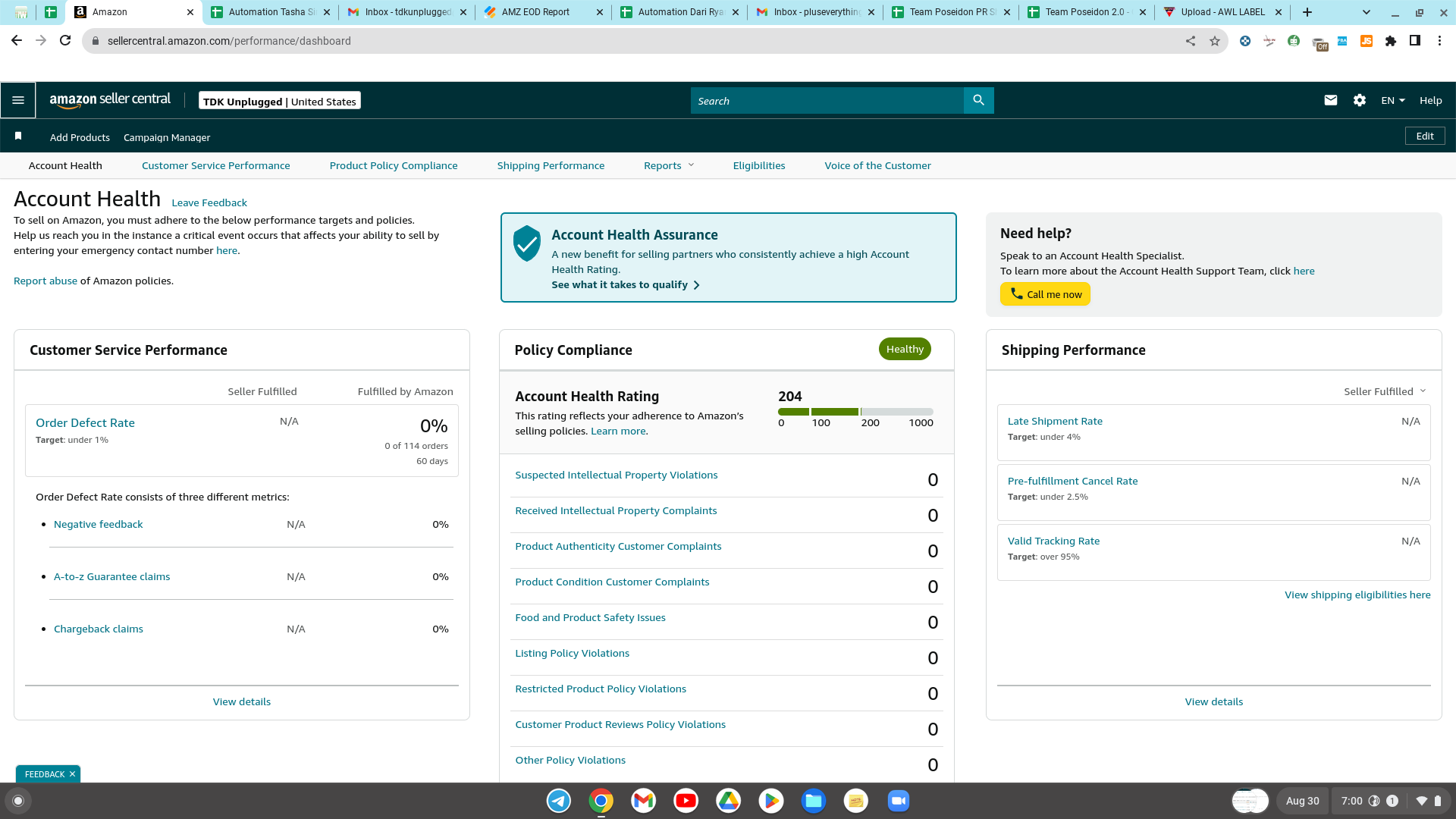The height and width of the screenshot is (819, 1456).
Task: Launch Telegram from the shelf
Action: [x=559, y=801]
